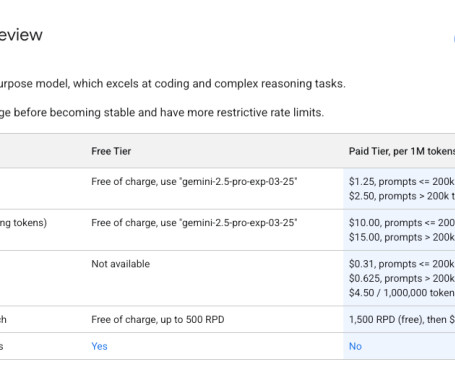Click the partially visible blue button at top right
The height and width of the screenshot is (380, 455).
point(454,39)
